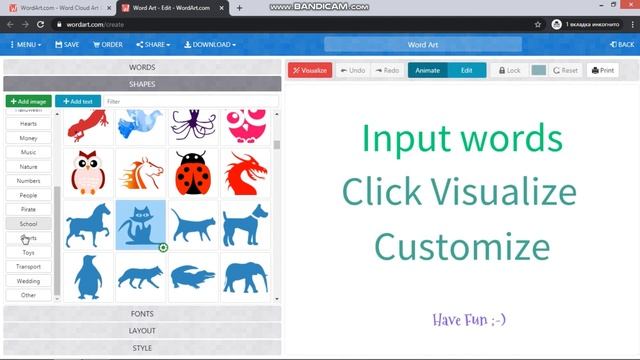Click the category list scrollbar thumb
Viewport: 640px width, 360px height.
pyautogui.click(x=57, y=241)
